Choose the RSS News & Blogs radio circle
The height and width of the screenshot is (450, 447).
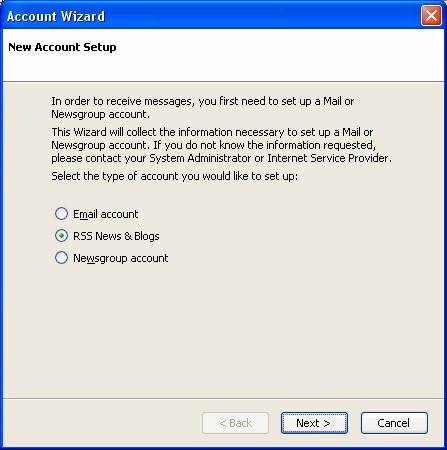click(x=61, y=236)
